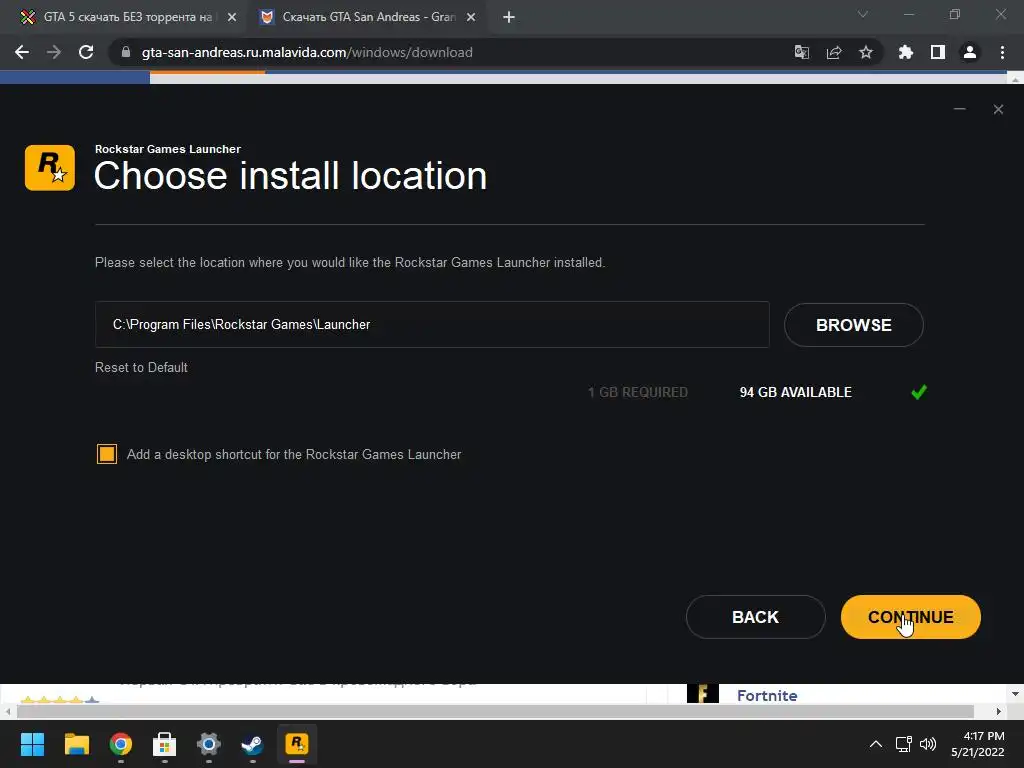This screenshot has width=1024, height=768.
Task: Click scroll down arrow of page scrollbar
Action: point(1015,694)
